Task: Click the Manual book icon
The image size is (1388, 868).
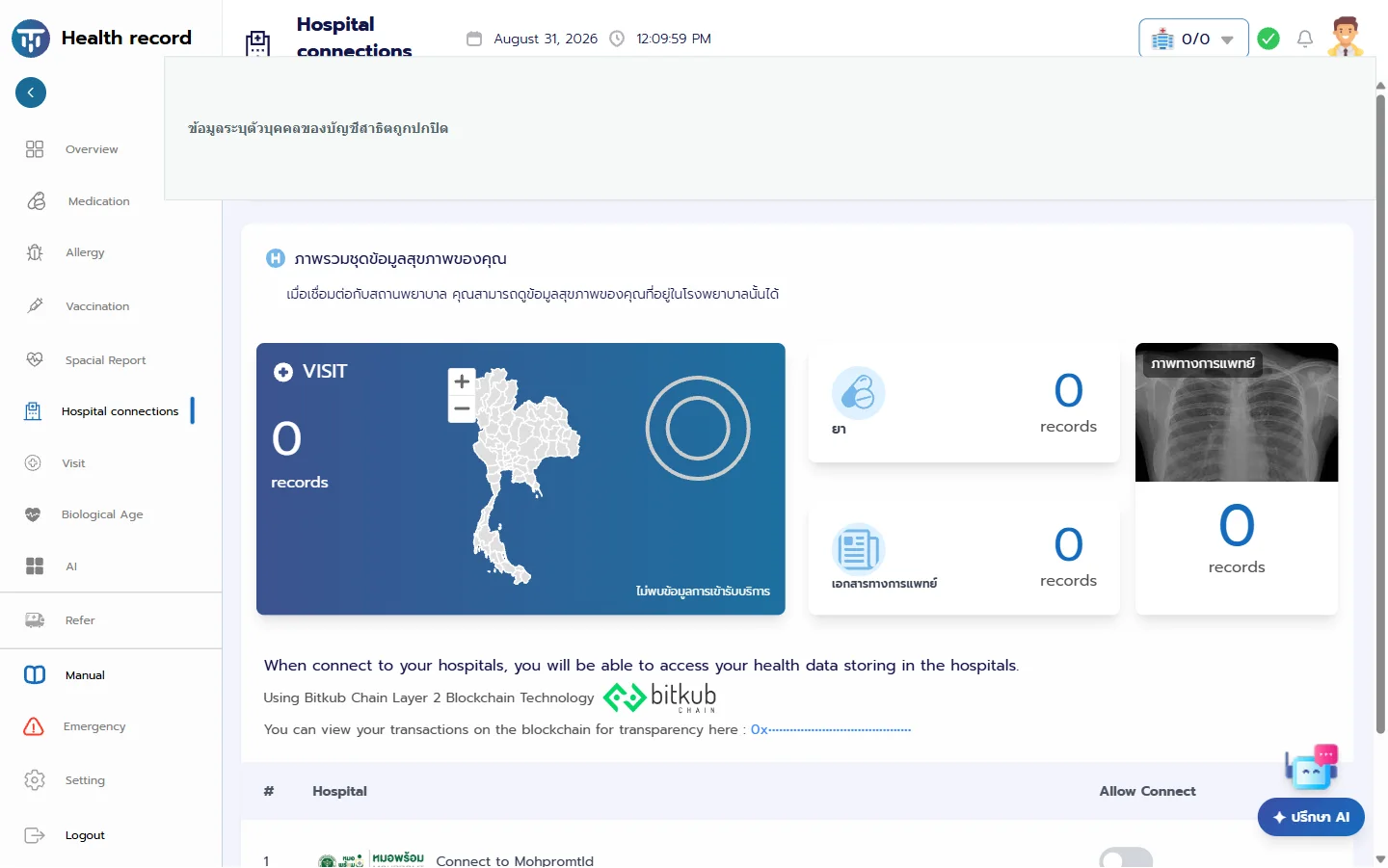Action: 35,675
